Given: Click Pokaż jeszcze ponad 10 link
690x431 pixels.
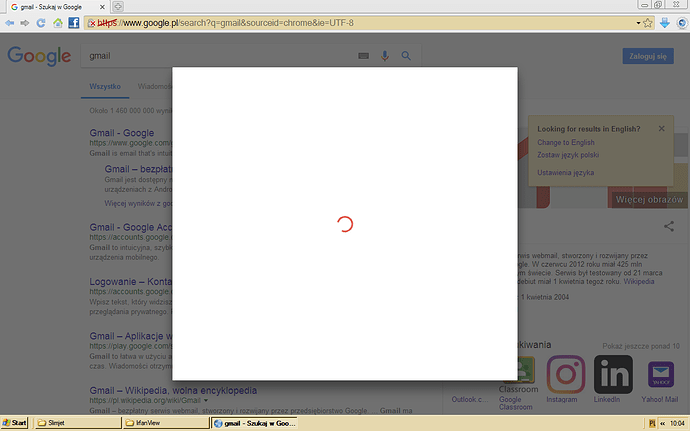Looking at the screenshot, I should pyautogui.click(x=641, y=346).
